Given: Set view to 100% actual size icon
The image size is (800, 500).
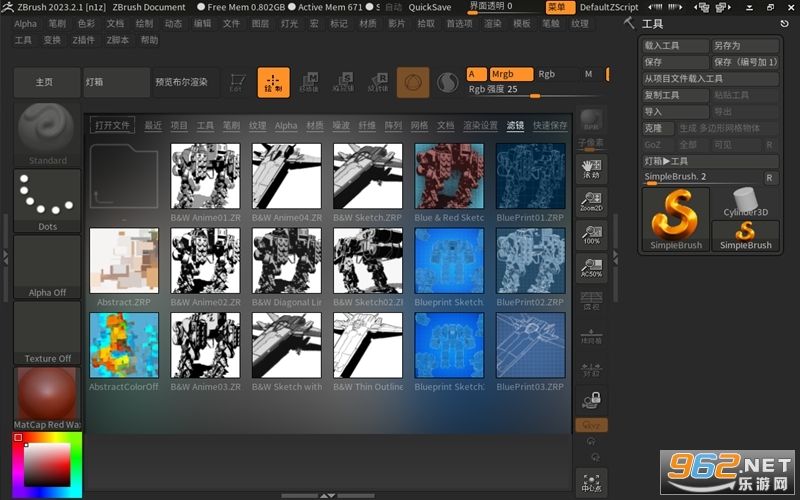Looking at the screenshot, I should point(591,235).
